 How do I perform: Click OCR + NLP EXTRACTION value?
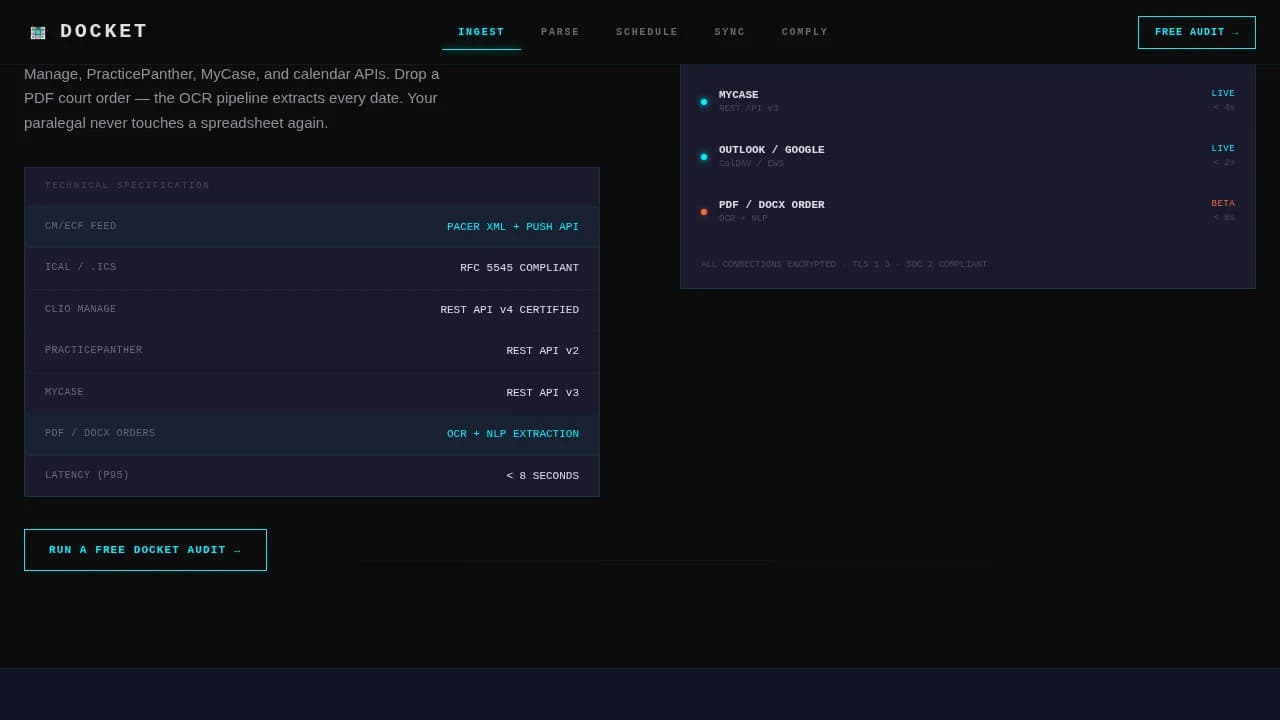(513, 434)
